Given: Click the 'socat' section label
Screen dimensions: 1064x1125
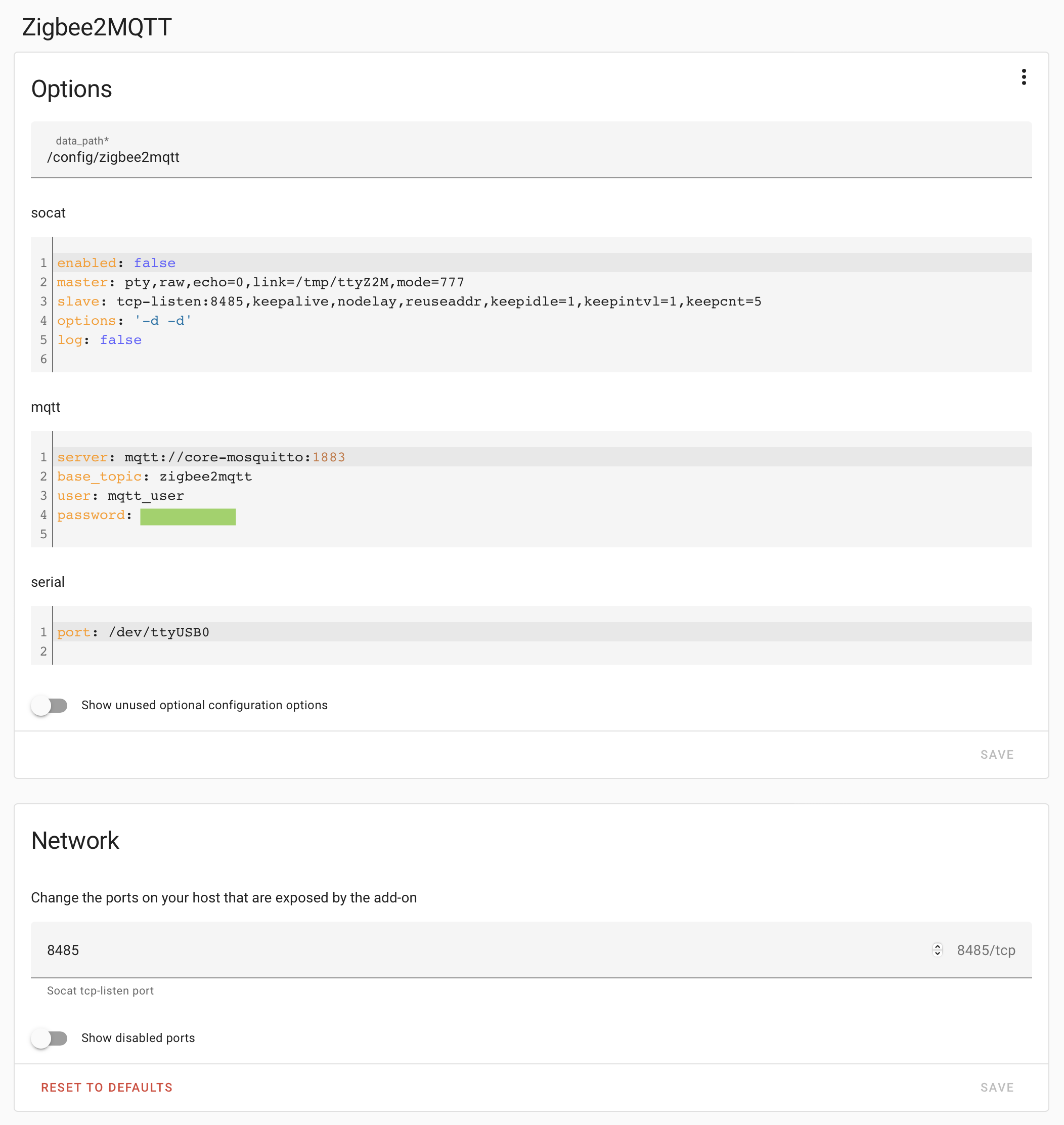Looking at the screenshot, I should click(48, 213).
